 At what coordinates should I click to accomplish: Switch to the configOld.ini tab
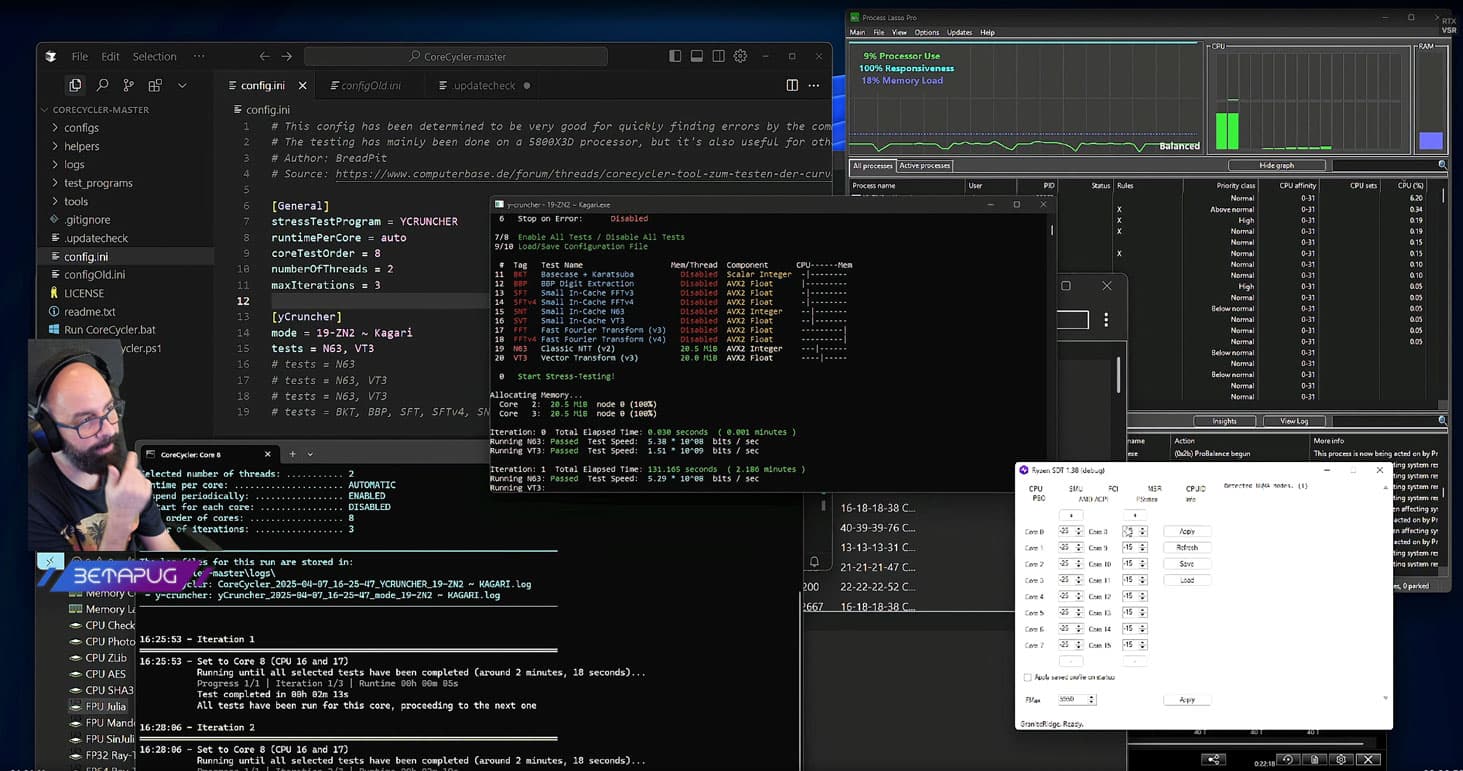coord(371,86)
